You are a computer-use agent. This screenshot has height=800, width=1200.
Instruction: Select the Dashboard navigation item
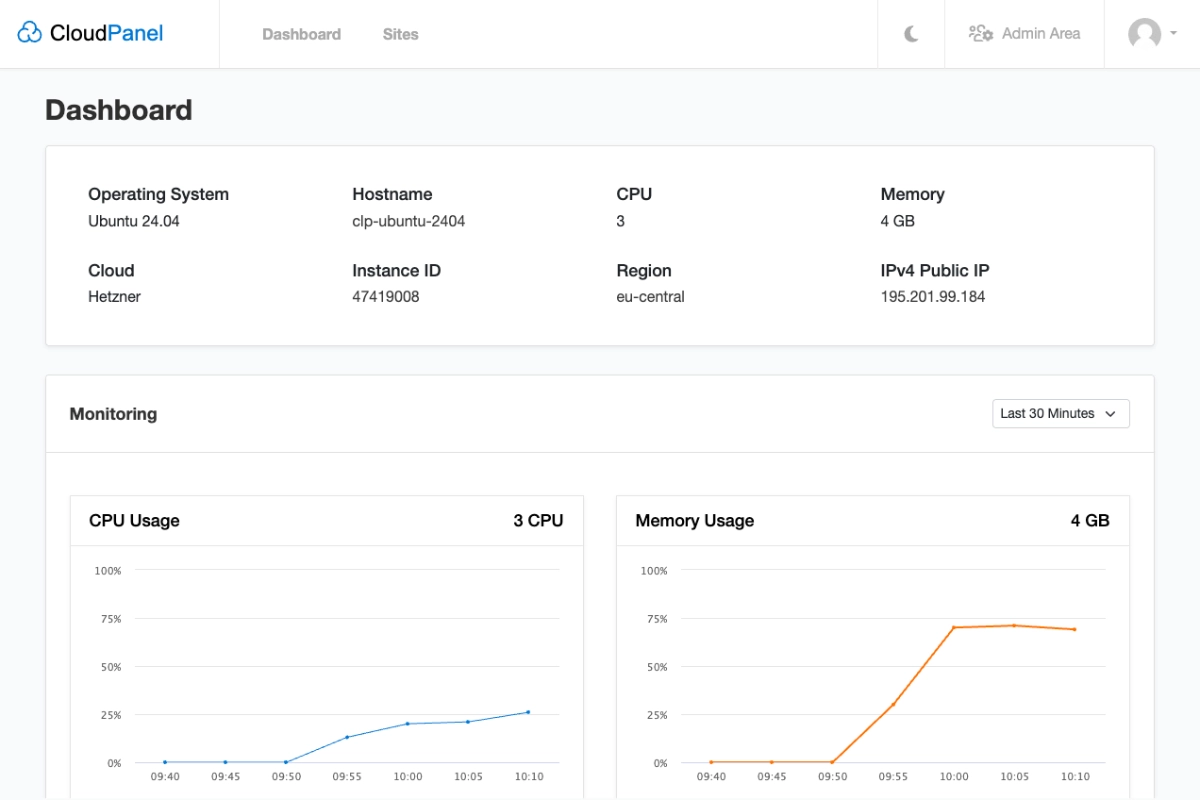pyautogui.click(x=301, y=33)
